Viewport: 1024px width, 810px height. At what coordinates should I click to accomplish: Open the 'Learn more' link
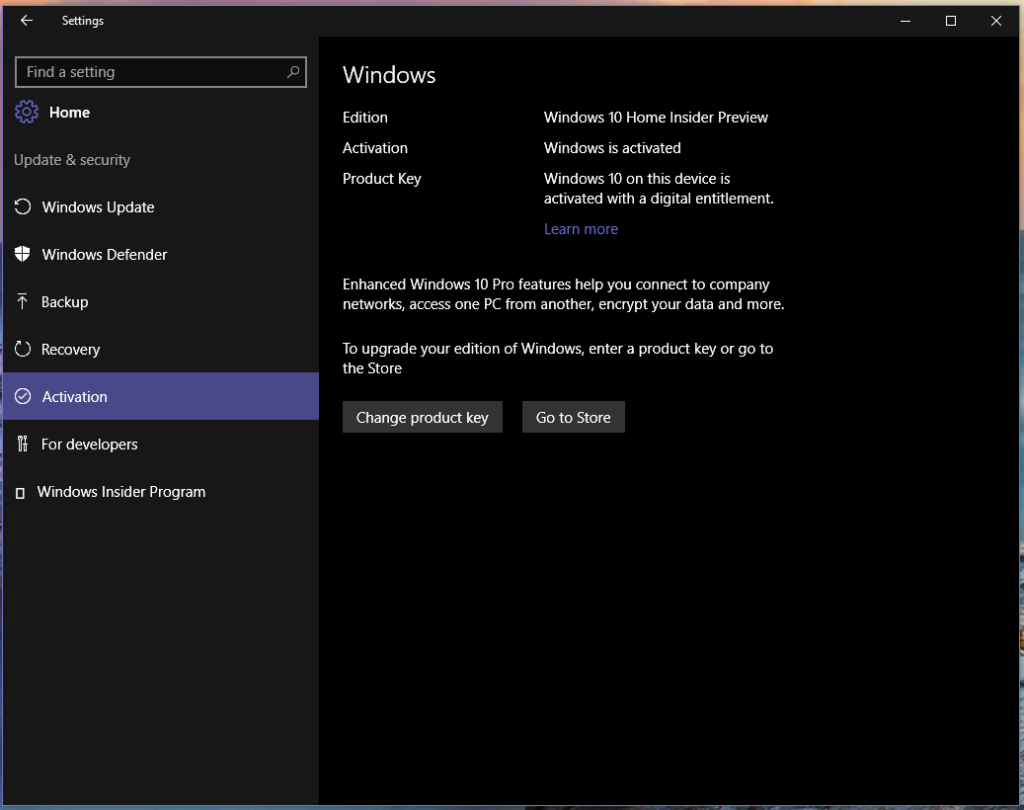tap(580, 229)
